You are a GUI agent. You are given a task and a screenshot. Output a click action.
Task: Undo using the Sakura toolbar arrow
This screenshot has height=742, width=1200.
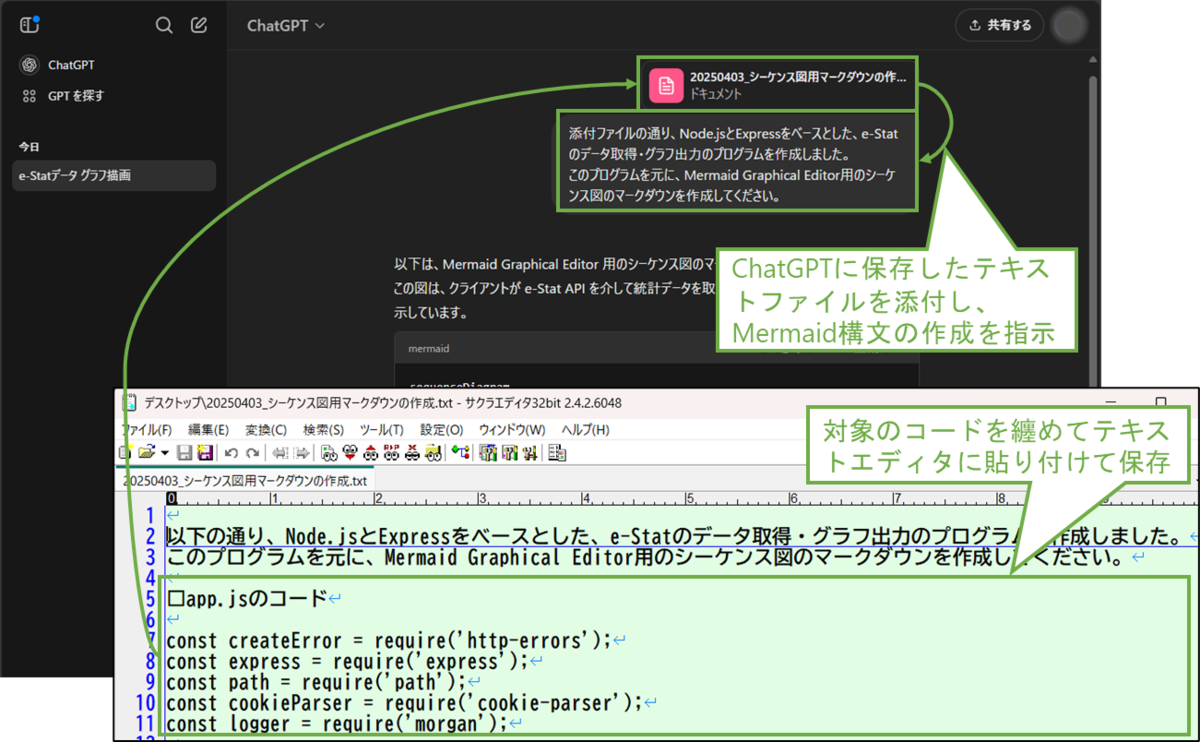tap(231, 453)
